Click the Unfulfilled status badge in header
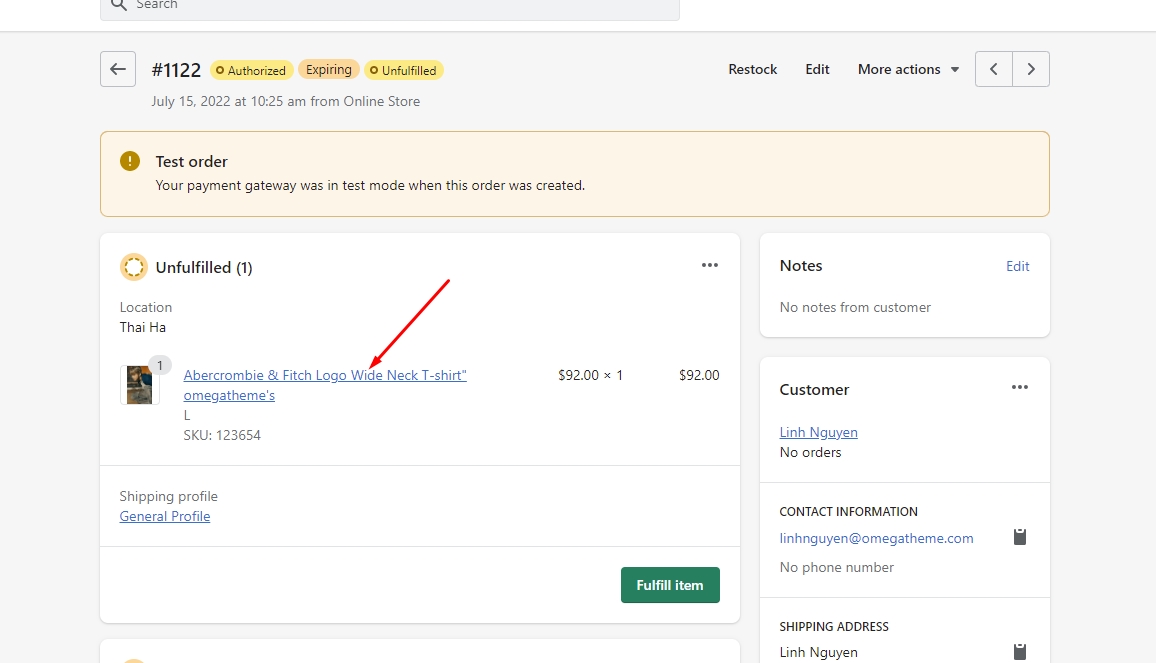1156x663 pixels. 403,70
